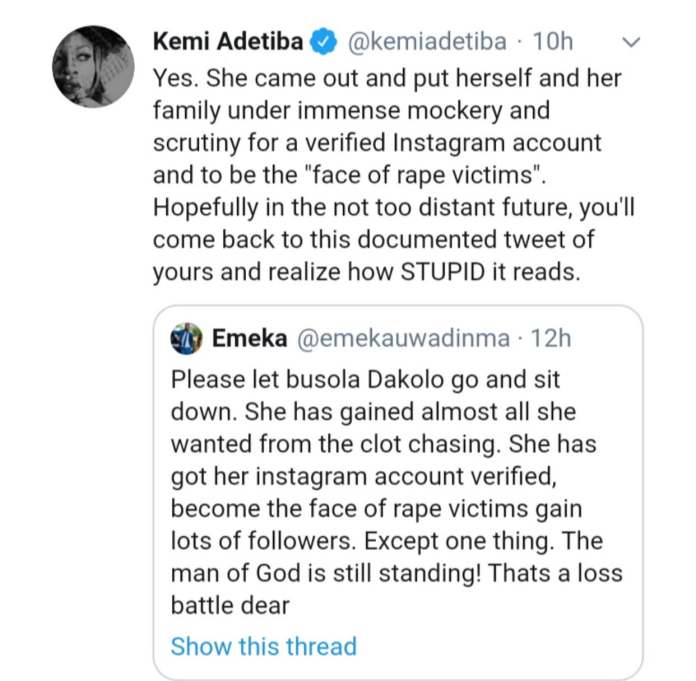Screen dimensions: 696x681
Task: Click the Show this thread link
Action: click(263, 646)
